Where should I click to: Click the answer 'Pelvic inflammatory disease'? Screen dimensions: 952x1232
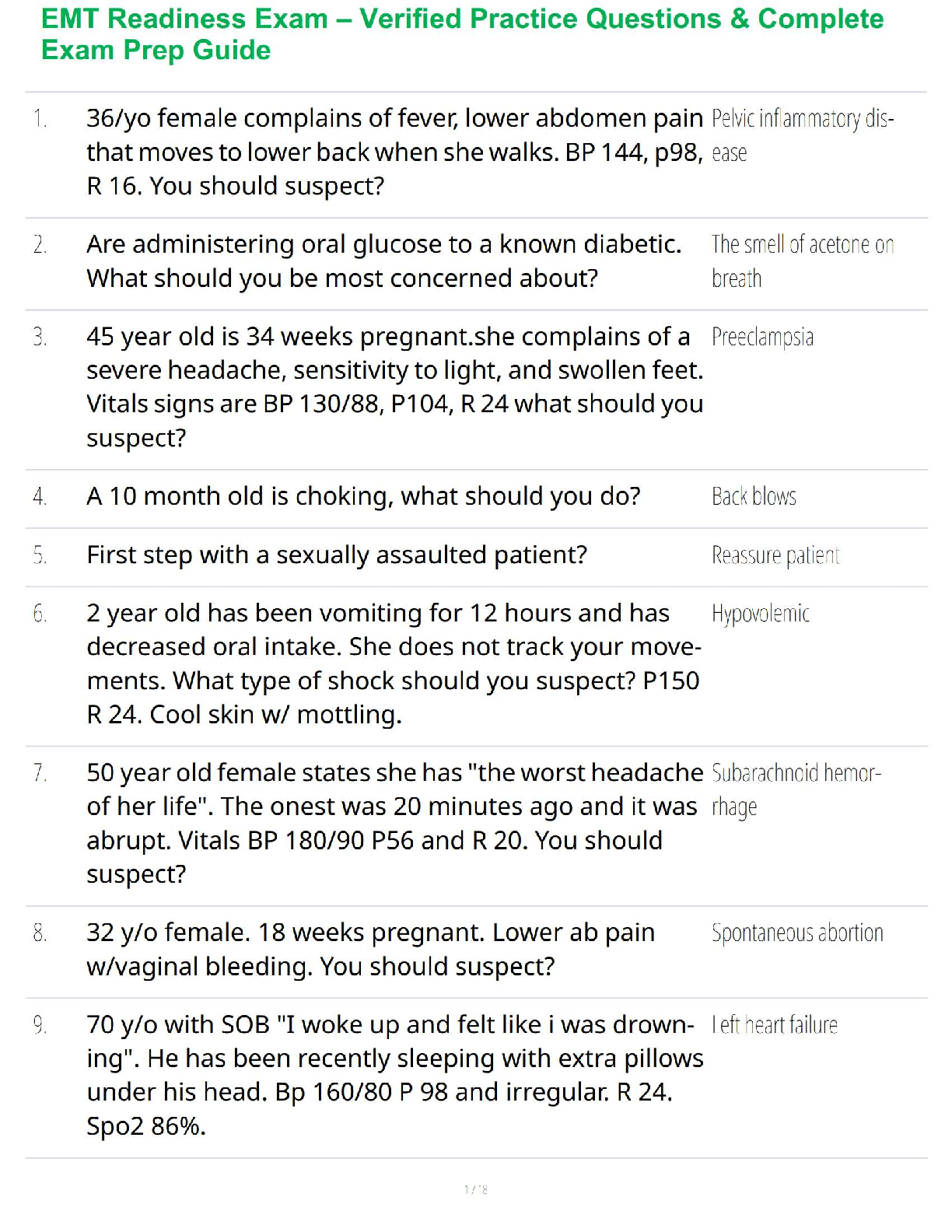802,135
